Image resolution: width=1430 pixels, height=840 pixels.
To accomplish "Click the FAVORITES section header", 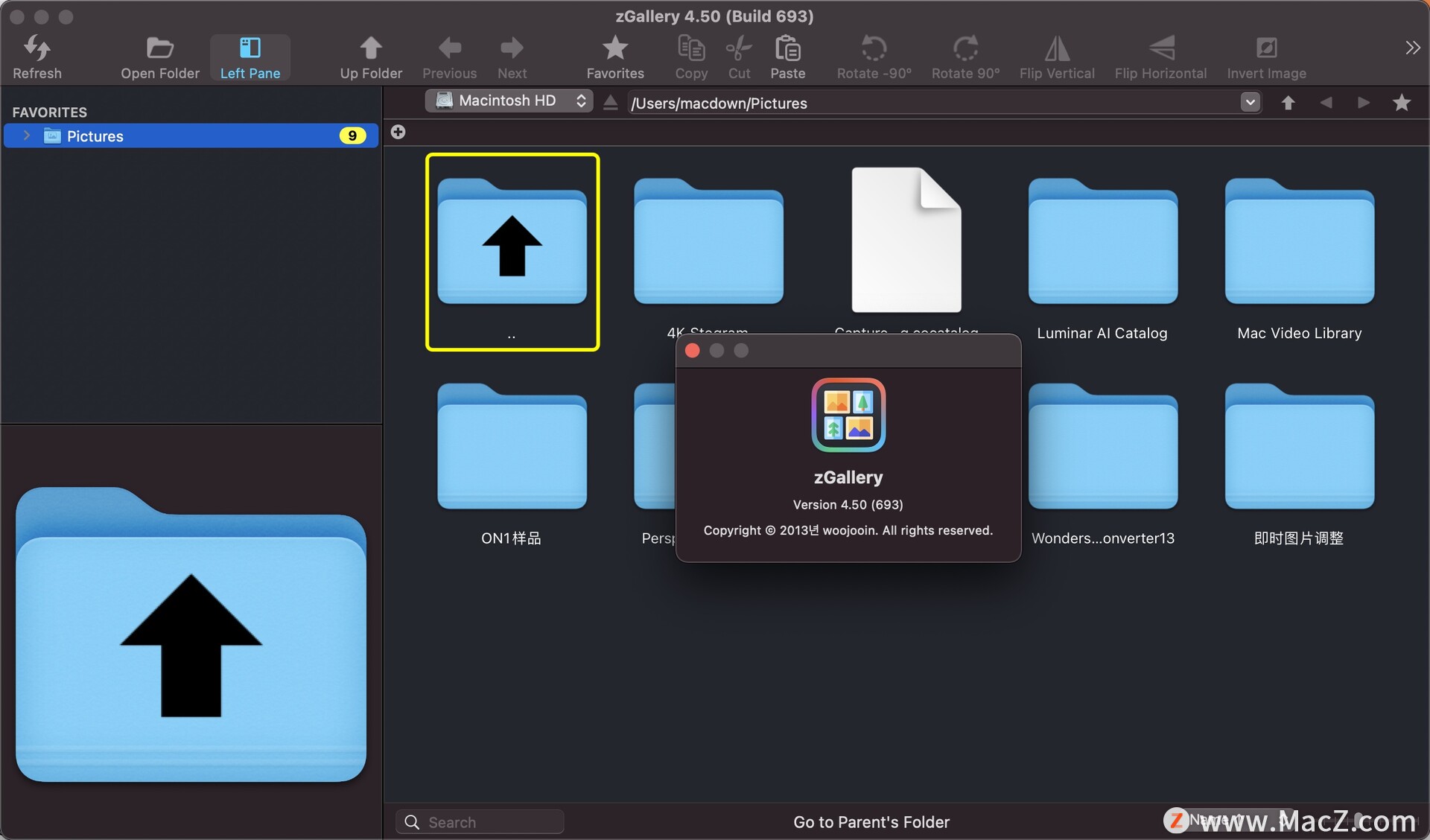I will (x=50, y=112).
